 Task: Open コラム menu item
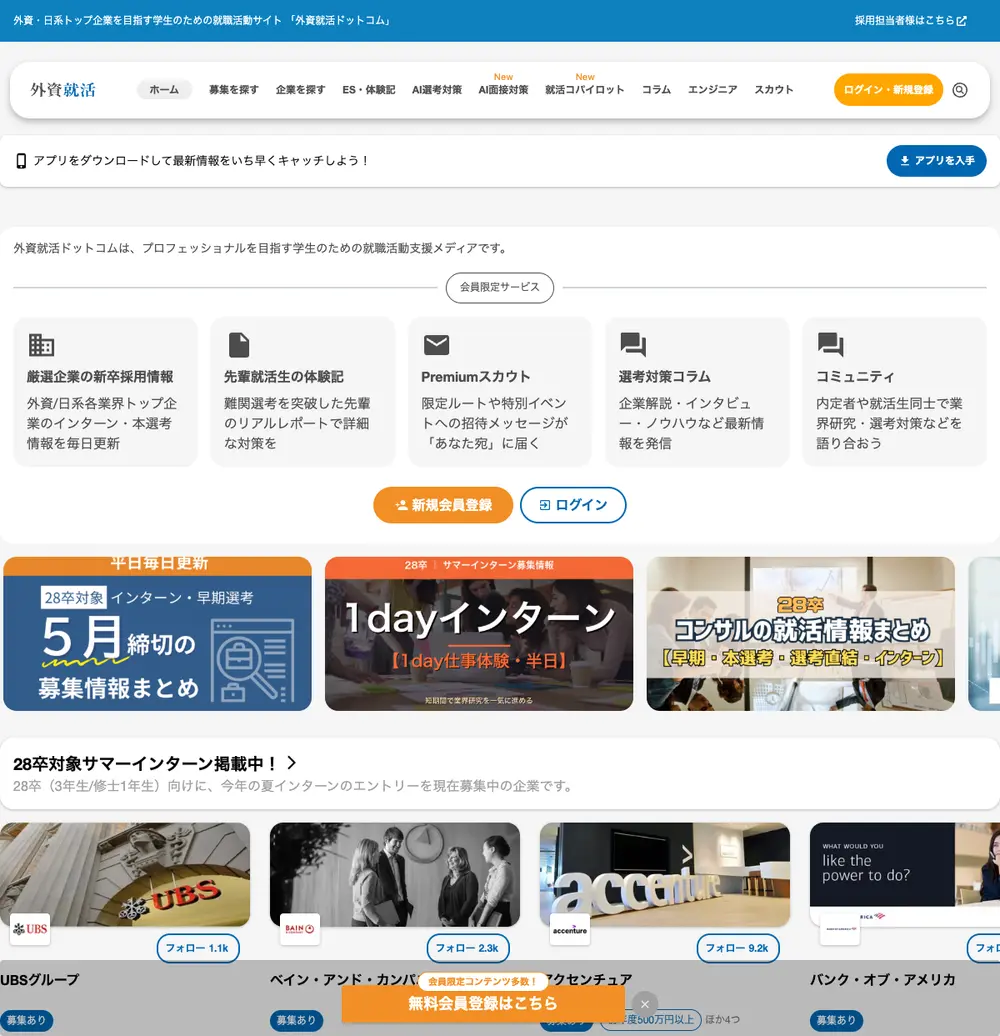pyautogui.click(x=657, y=90)
